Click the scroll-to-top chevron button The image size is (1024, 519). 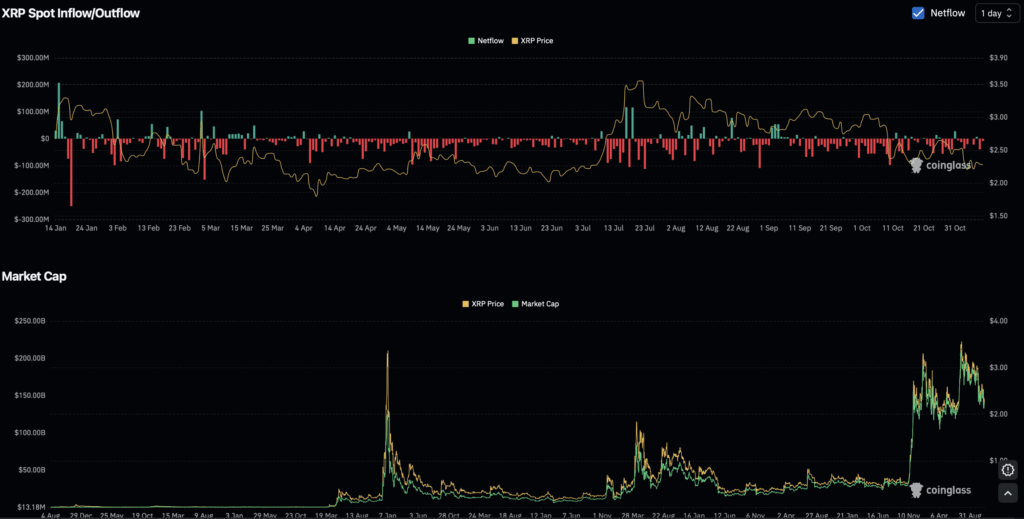click(1008, 493)
